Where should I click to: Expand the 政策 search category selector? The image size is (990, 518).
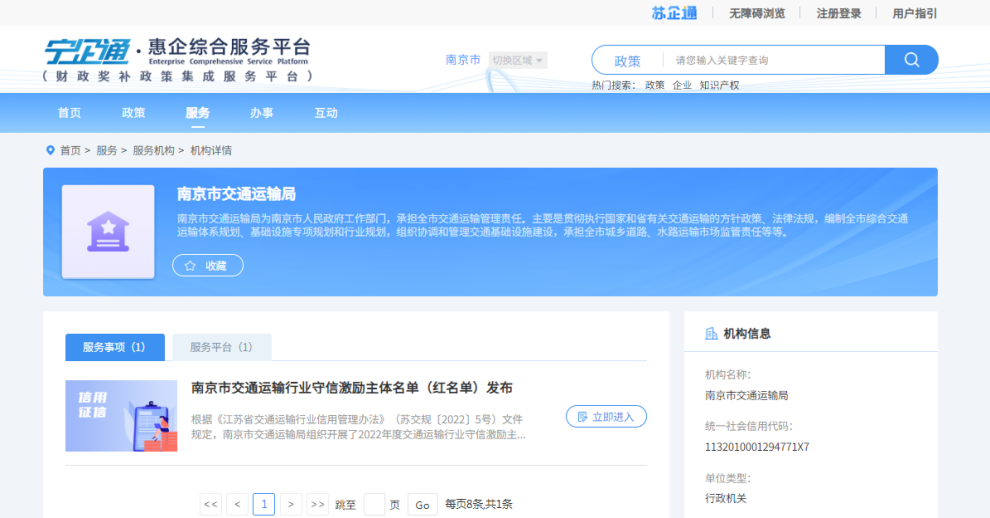[627, 60]
